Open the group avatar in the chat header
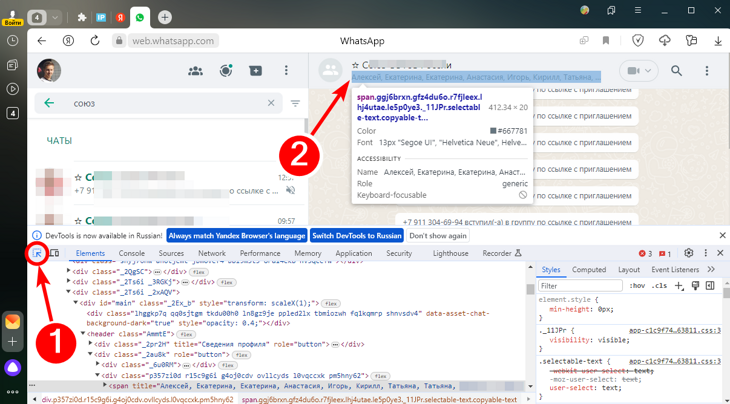Image resolution: width=730 pixels, height=404 pixels. click(330, 71)
